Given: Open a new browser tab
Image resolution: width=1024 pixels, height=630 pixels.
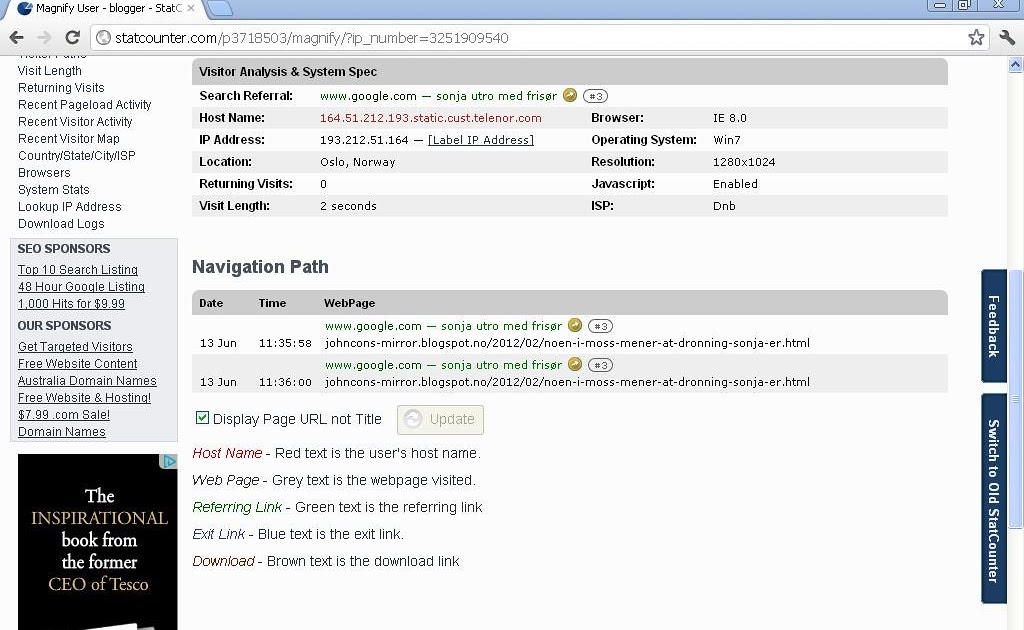Looking at the screenshot, I should tap(220, 8).
